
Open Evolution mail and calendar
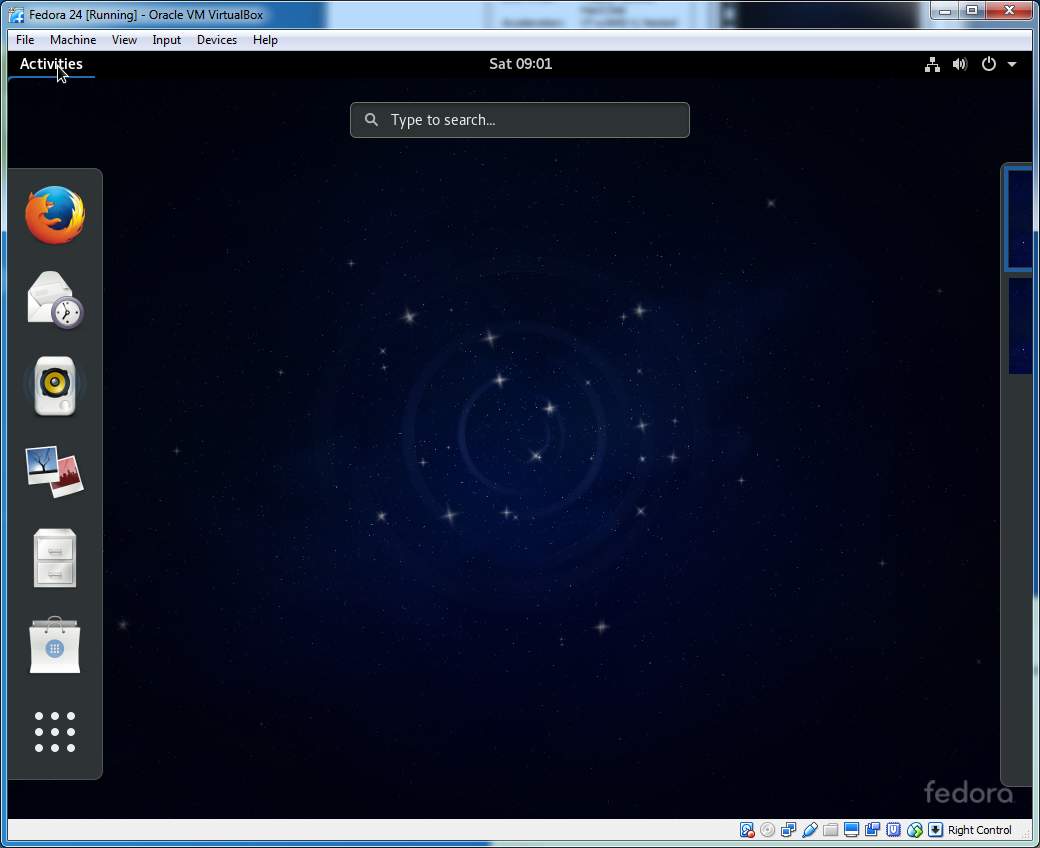(x=55, y=300)
